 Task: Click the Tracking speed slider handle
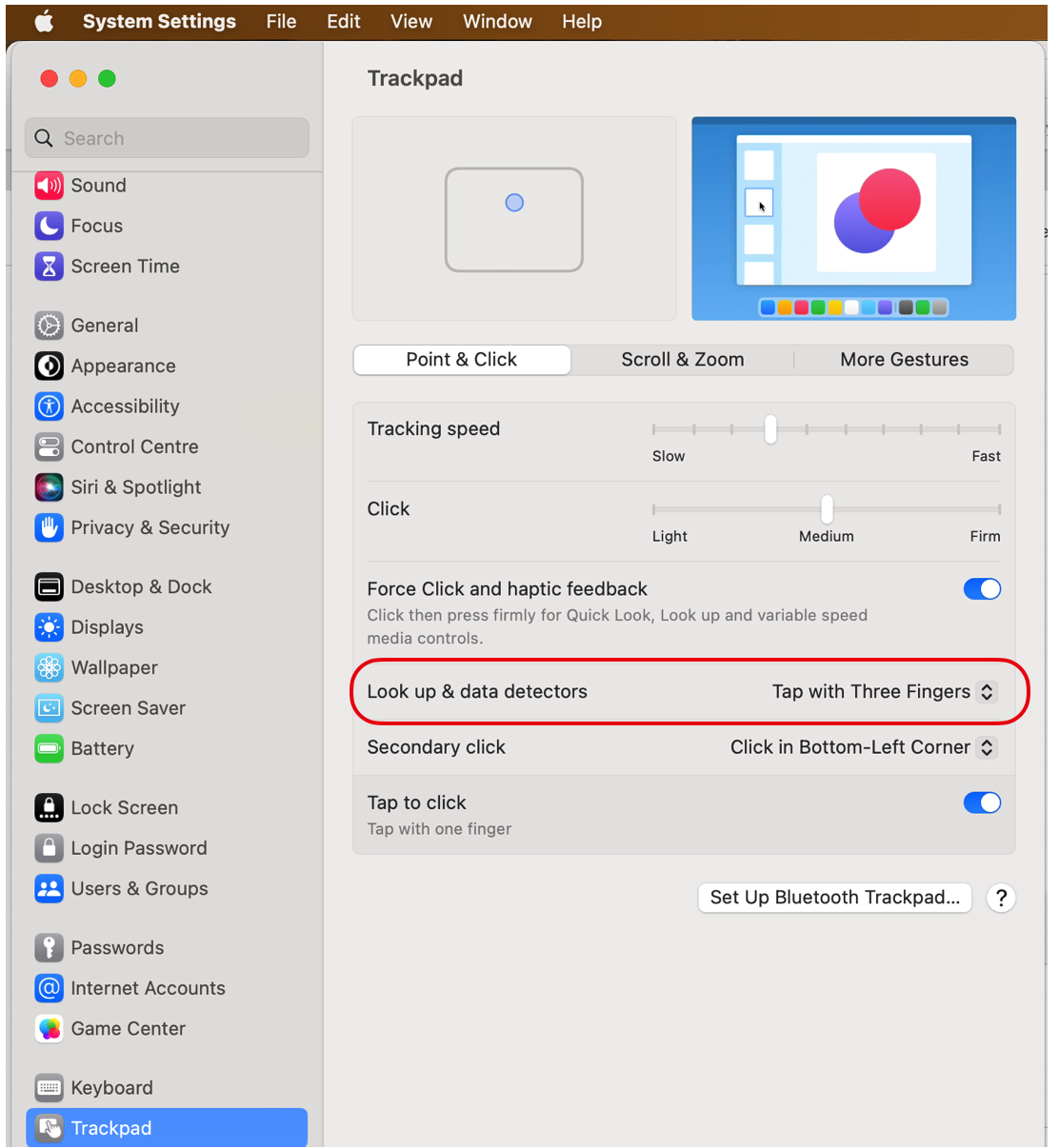point(770,429)
